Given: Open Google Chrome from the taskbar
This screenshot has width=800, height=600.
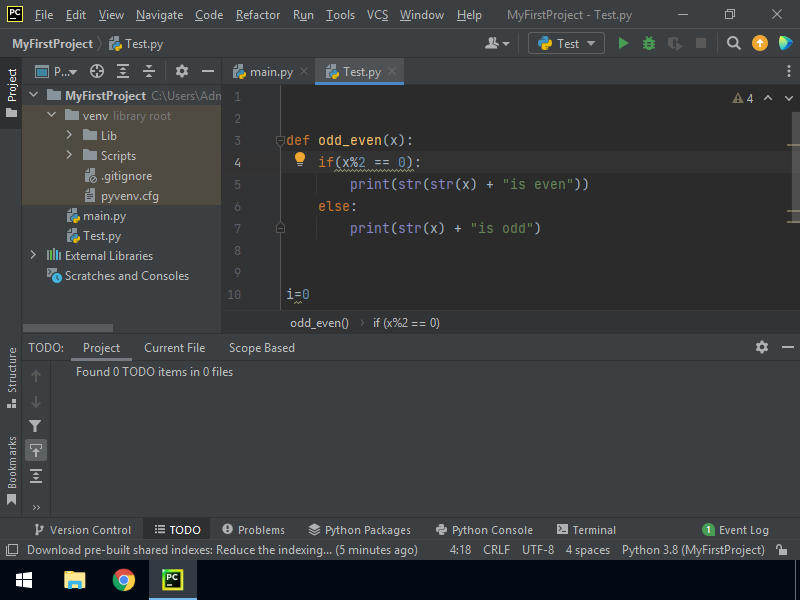Looking at the screenshot, I should point(124,580).
